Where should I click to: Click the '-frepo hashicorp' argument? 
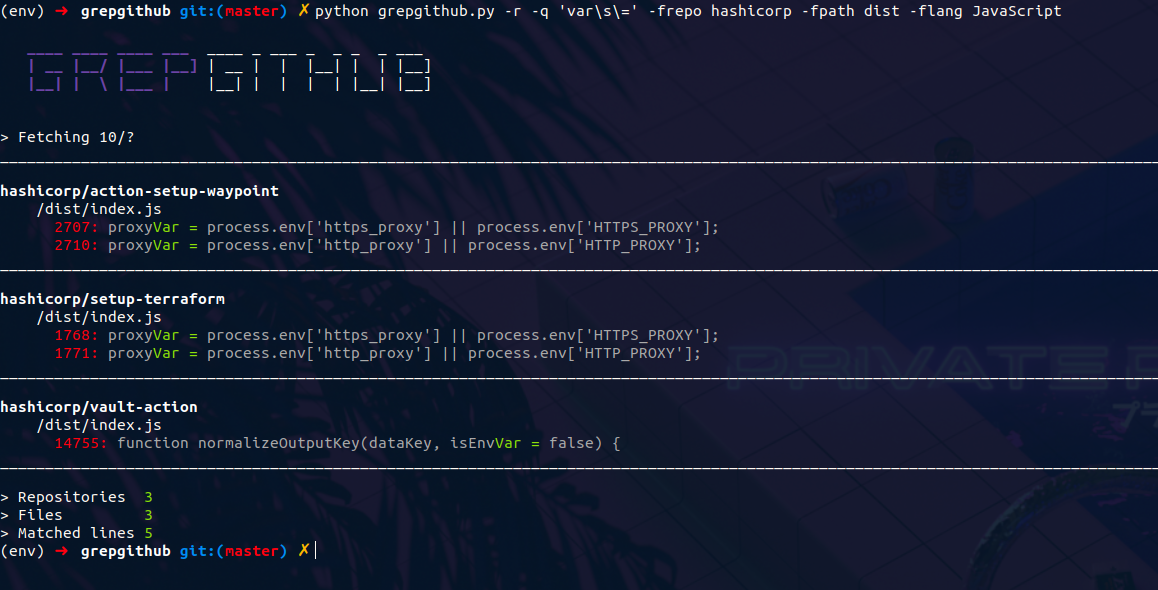coord(719,11)
